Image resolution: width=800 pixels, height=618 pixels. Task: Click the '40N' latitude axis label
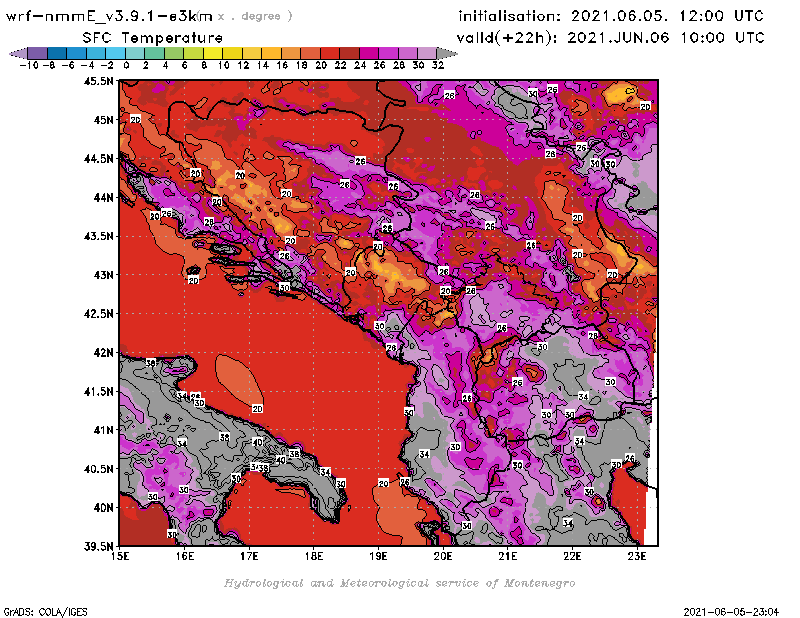(103, 508)
